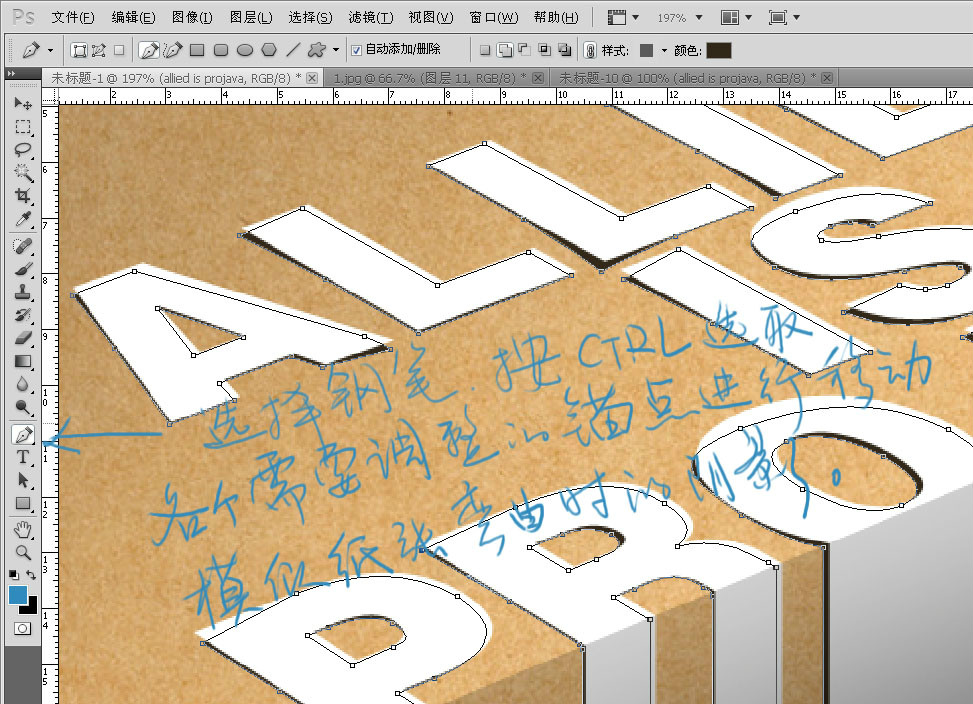Image resolution: width=973 pixels, height=704 pixels.
Task: Toggle the 自动添加/删除 checkbox
Action: [x=356, y=50]
